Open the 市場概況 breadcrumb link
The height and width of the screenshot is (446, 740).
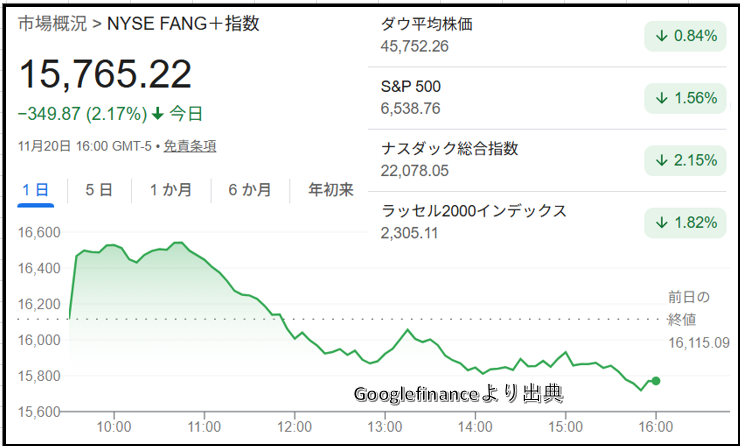click(x=50, y=24)
